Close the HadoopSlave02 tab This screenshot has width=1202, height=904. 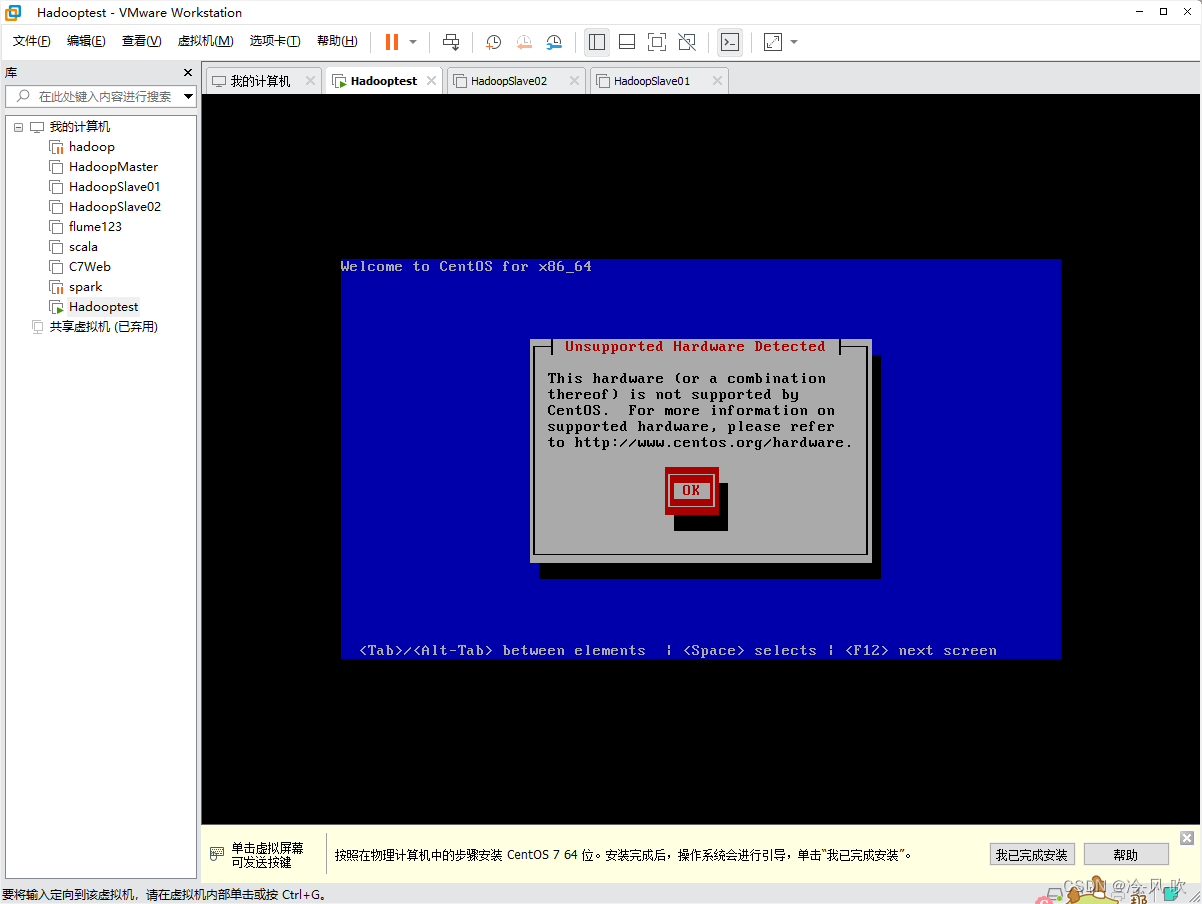[574, 81]
